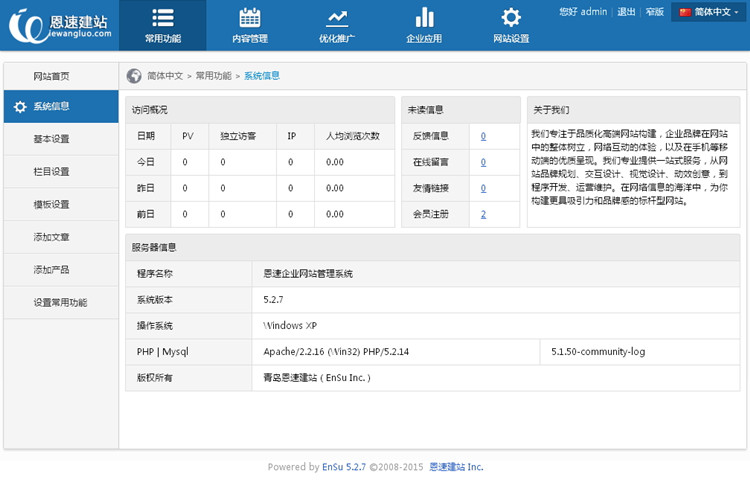This screenshot has height=485, width=750.
Task: Click the 独立访客 column header
Action: click(238, 136)
